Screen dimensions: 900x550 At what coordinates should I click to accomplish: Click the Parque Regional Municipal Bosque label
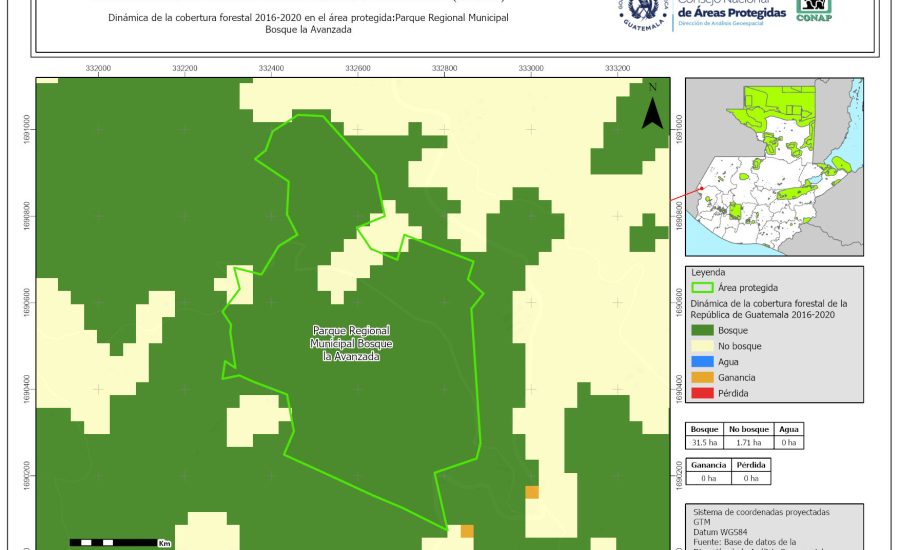click(x=351, y=343)
